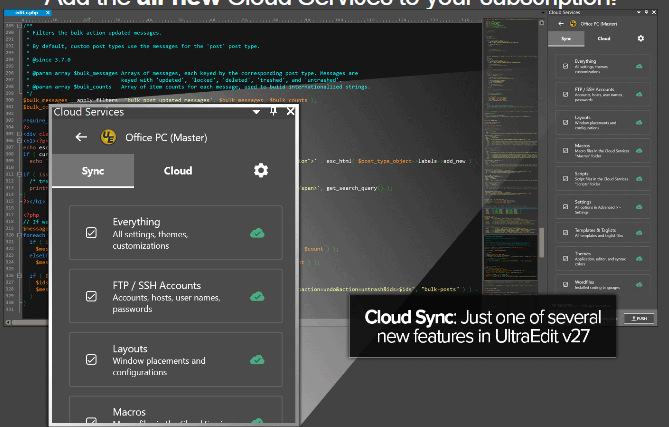
Task: Click the UltraEdit logo beside enlarged Office PC (Master)
Action: 108,137
